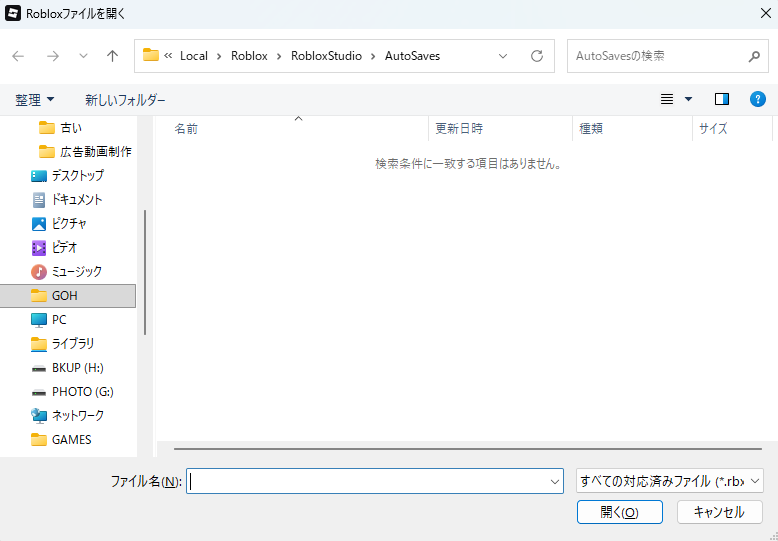
Task: Click the file list horizontal scrollbar
Action: pos(468,449)
